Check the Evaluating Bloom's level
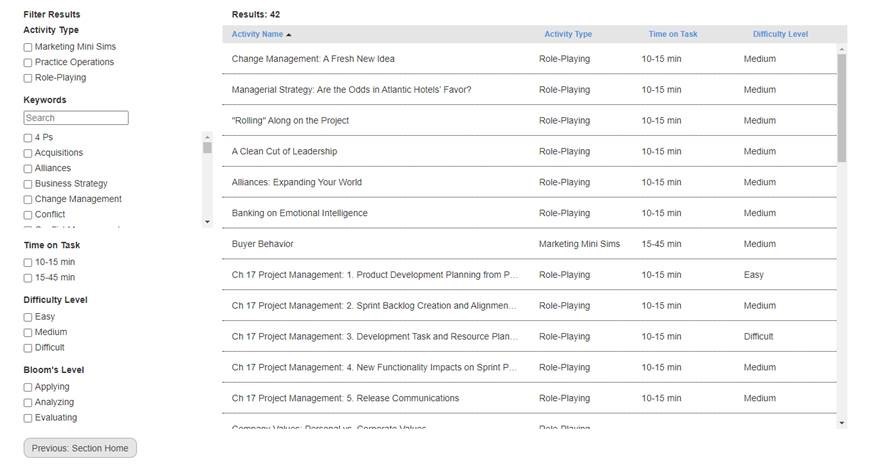Image resolution: width=871 pixels, height=470 pixels. [28, 418]
